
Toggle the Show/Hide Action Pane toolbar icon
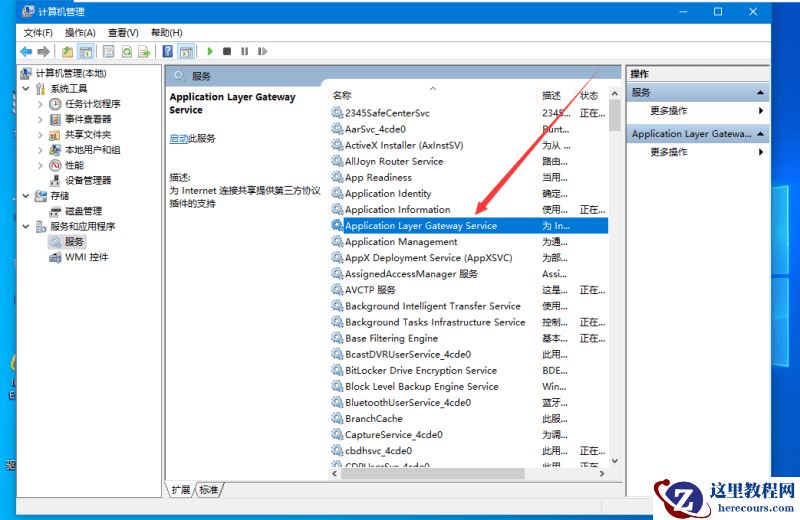point(186,52)
